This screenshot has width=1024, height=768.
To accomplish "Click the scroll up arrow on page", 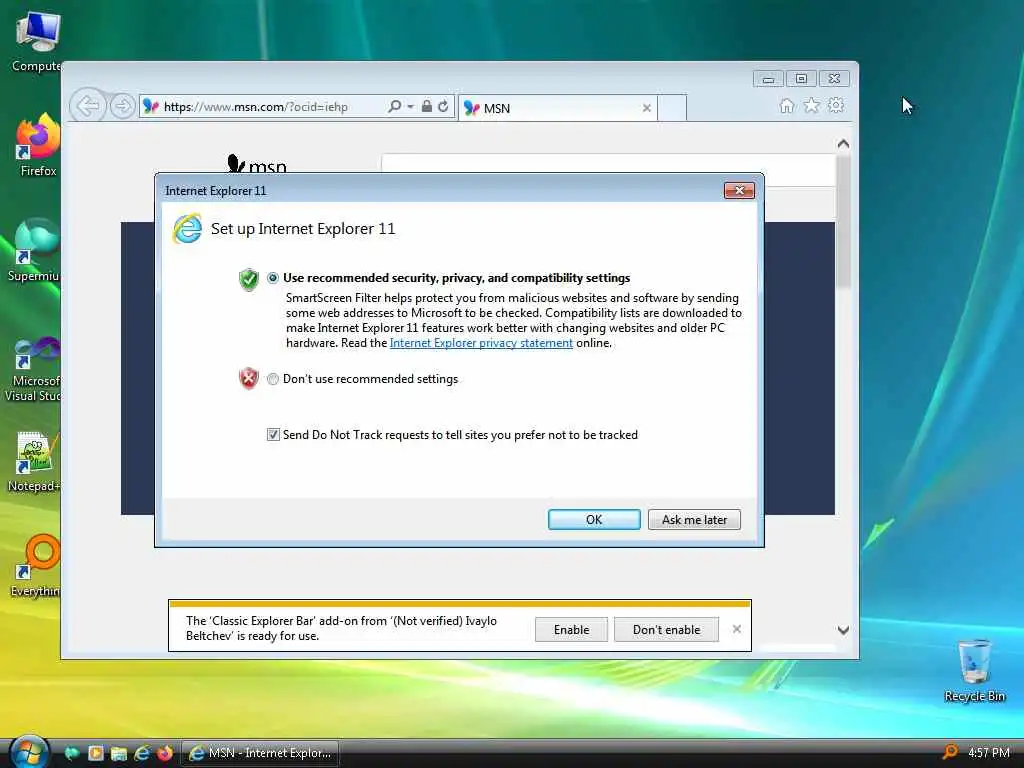I will [843, 144].
